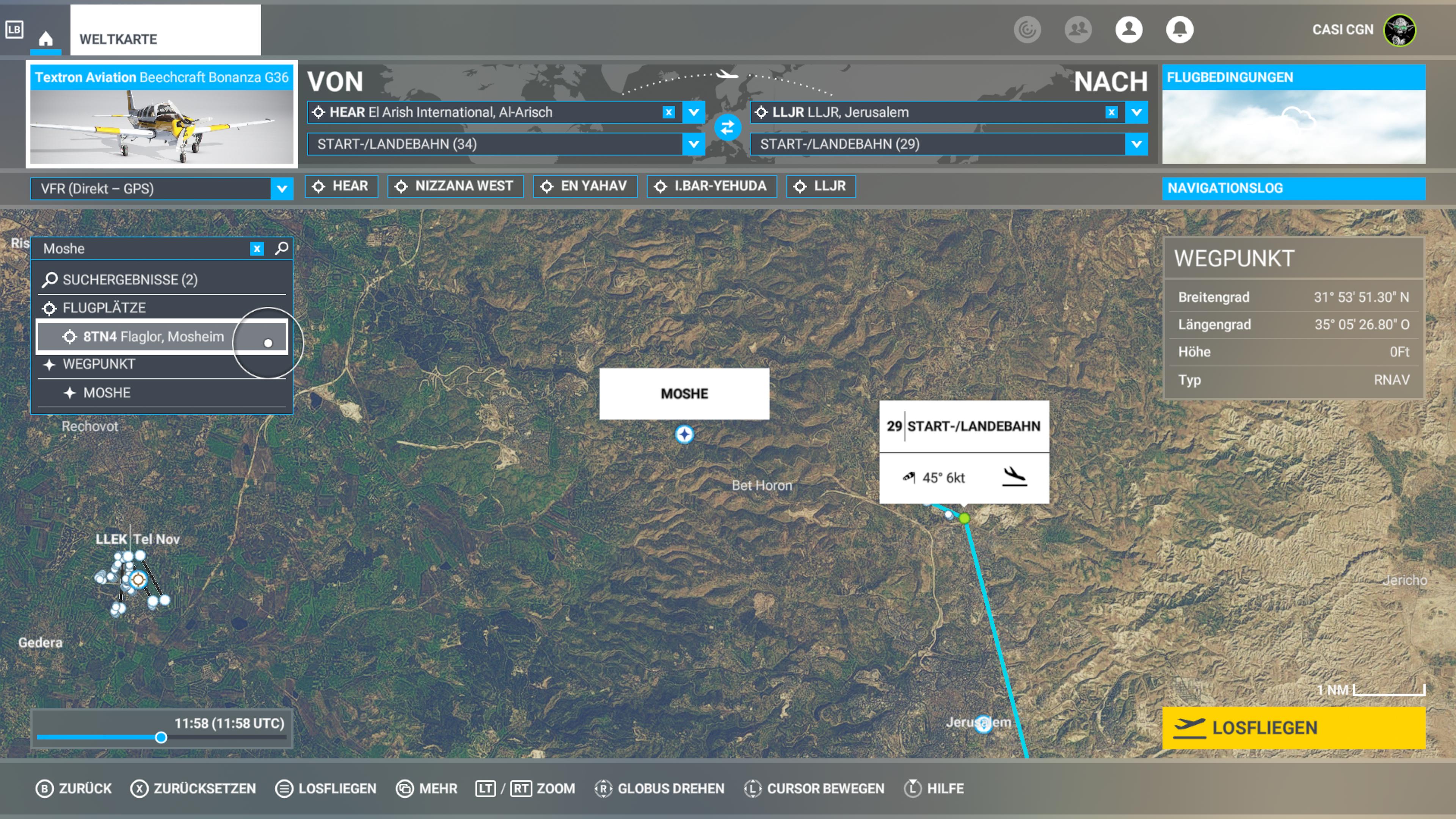
Task: Open HILFE in the bottom bar
Action: pyautogui.click(x=934, y=788)
